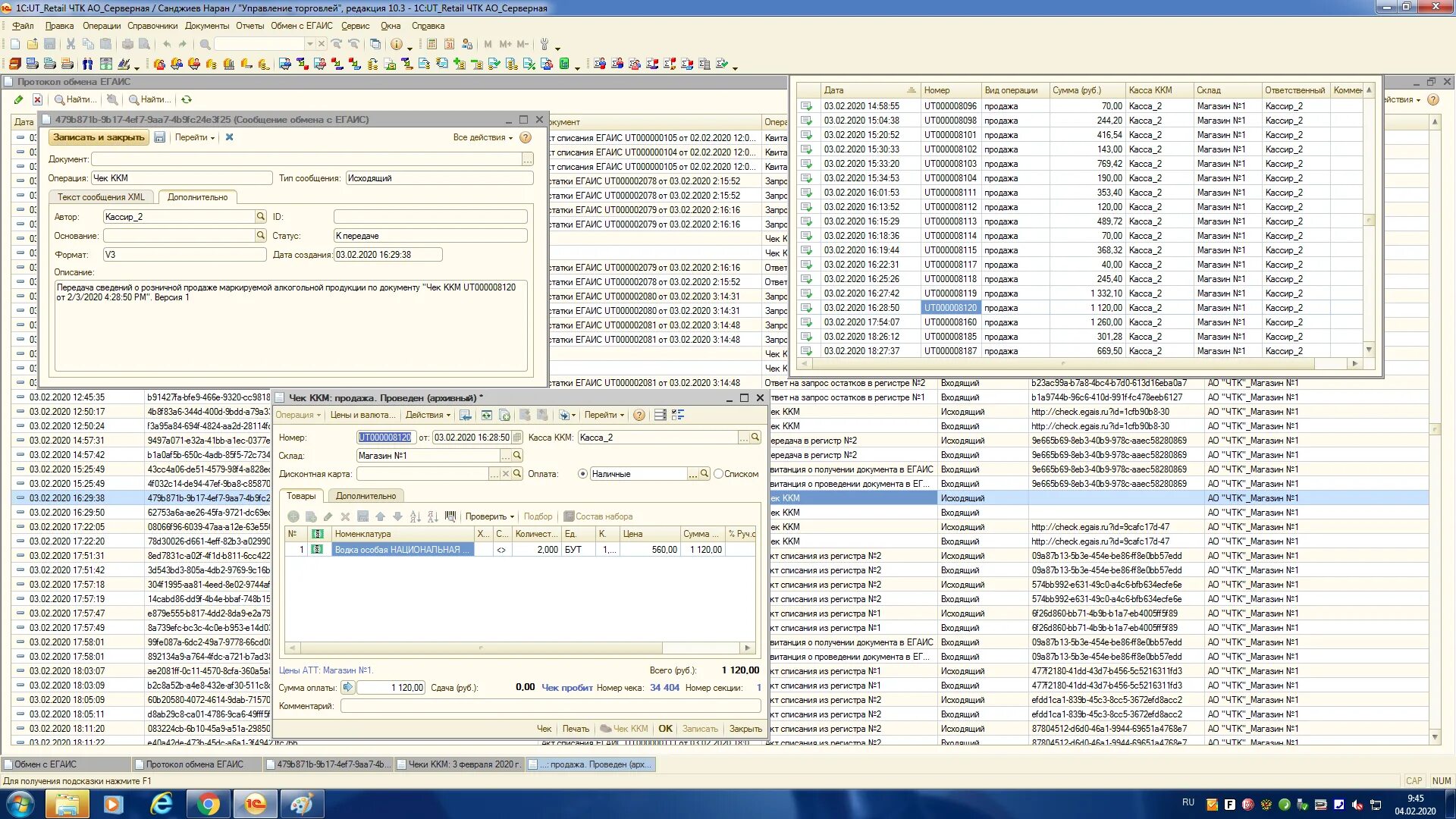
Task: Click the save icon next to Записать и закрыть
Action: point(159,137)
